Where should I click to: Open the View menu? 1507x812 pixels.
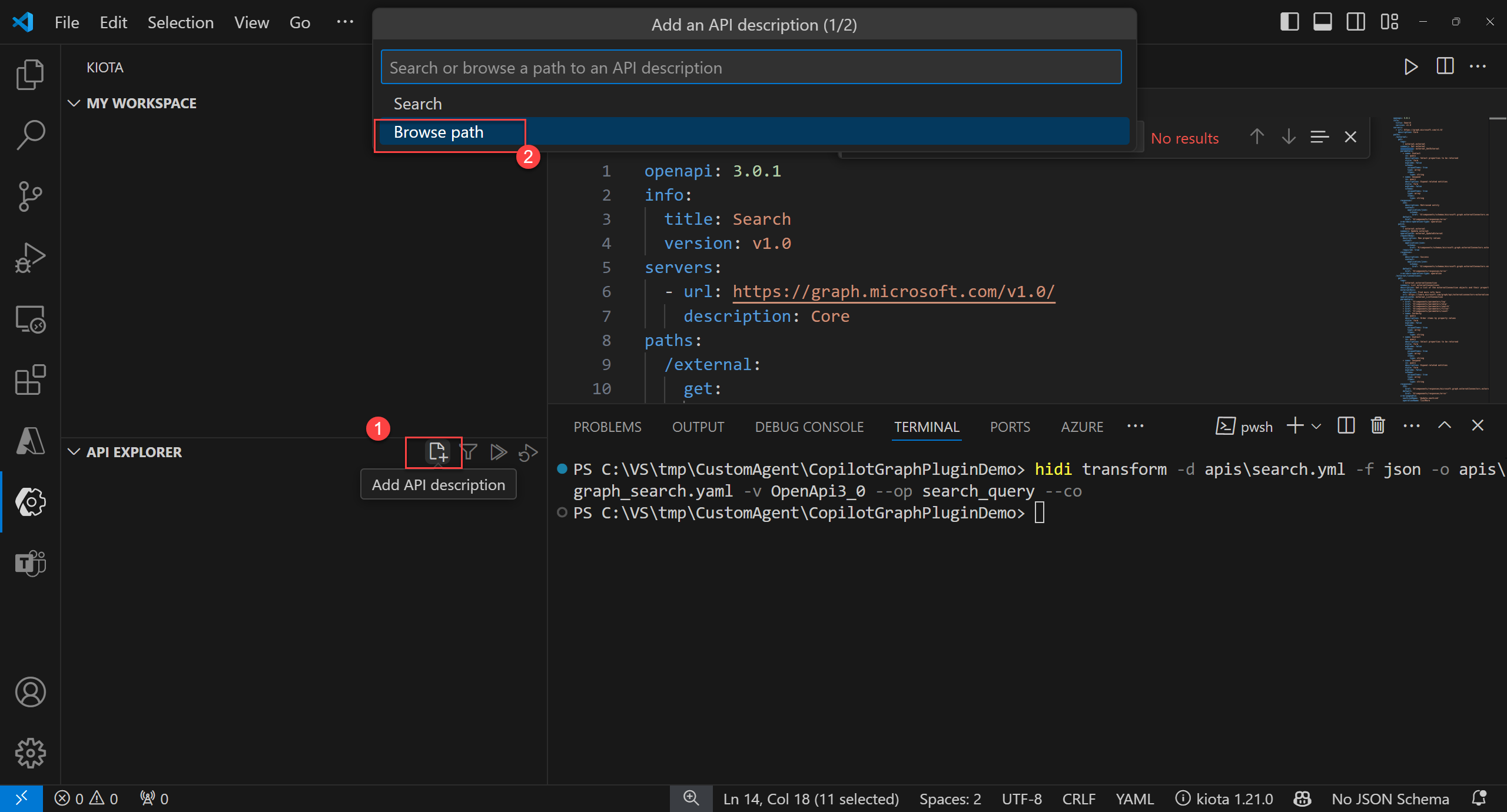click(x=251, y=22)
